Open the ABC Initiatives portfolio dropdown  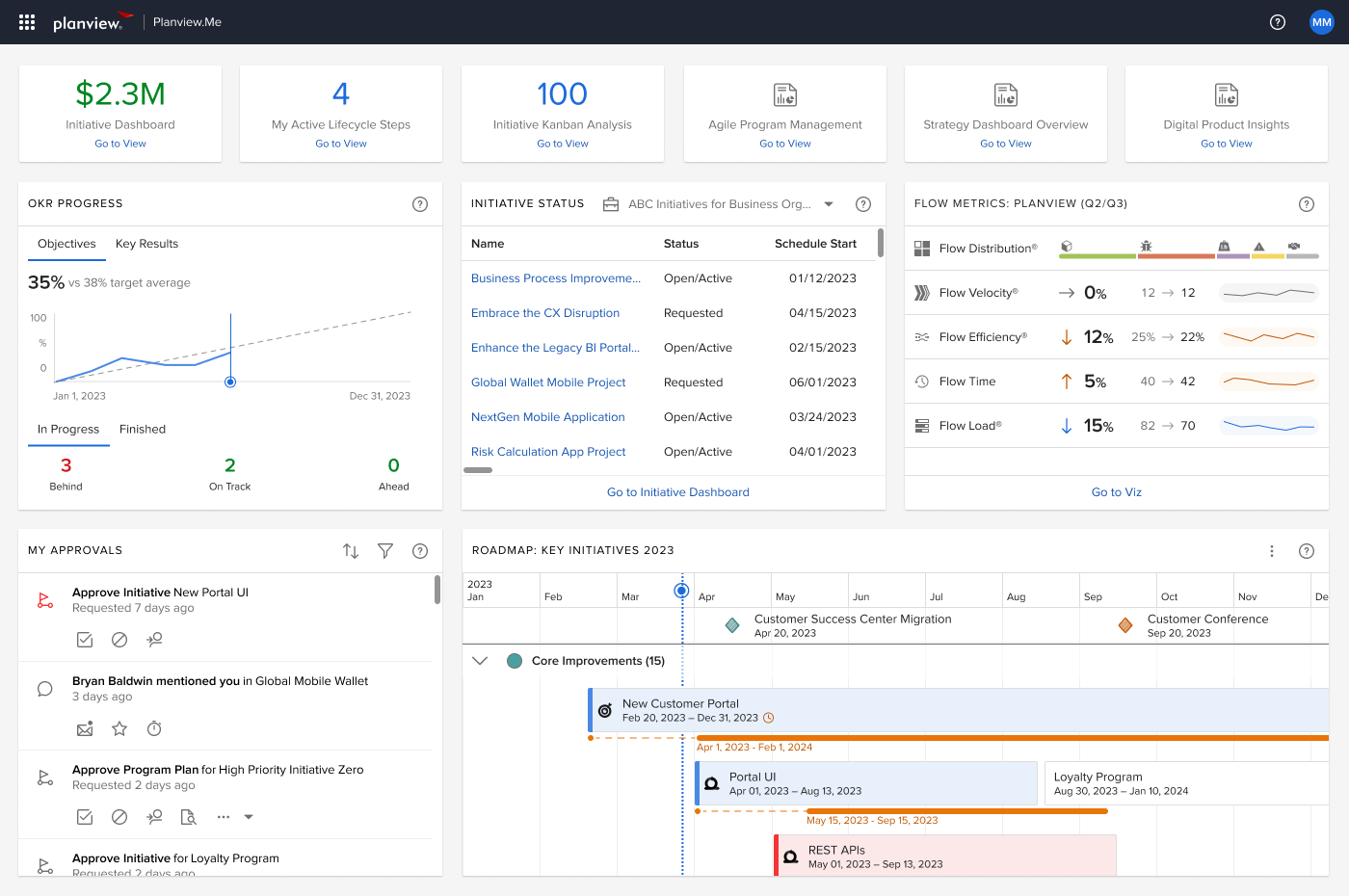click(x=829, y=204)
